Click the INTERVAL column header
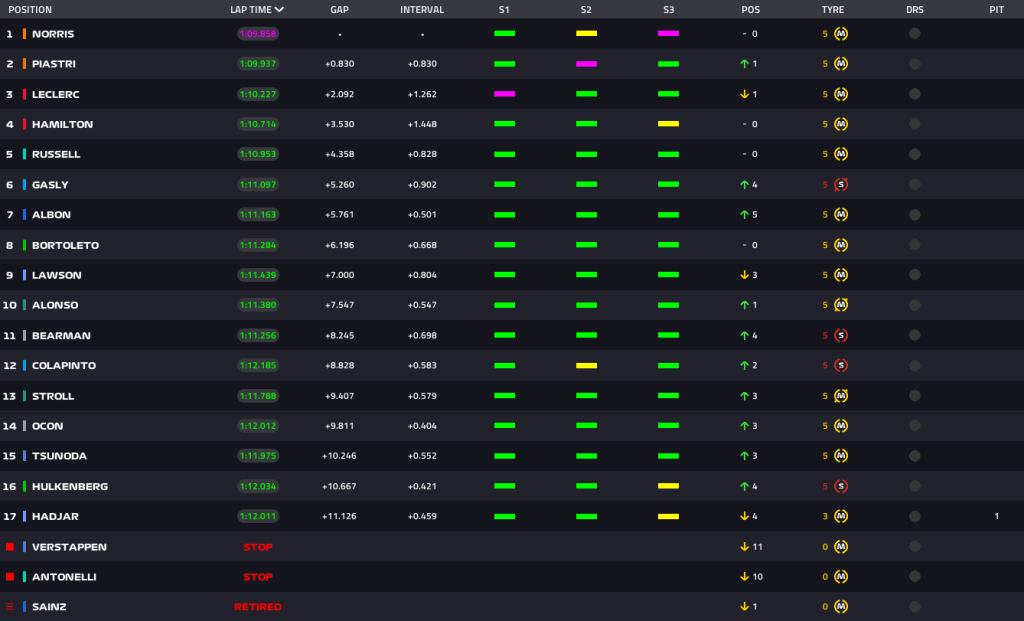 pos(422,10)
